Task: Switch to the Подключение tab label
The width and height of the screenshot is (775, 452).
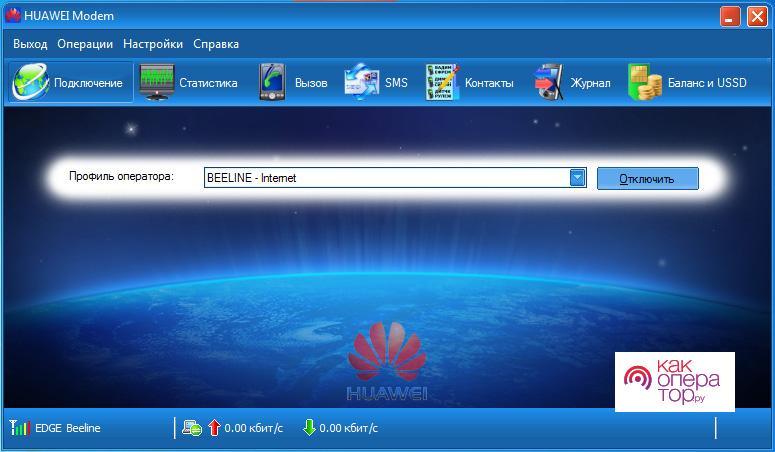Action: [x=88, y=83]
